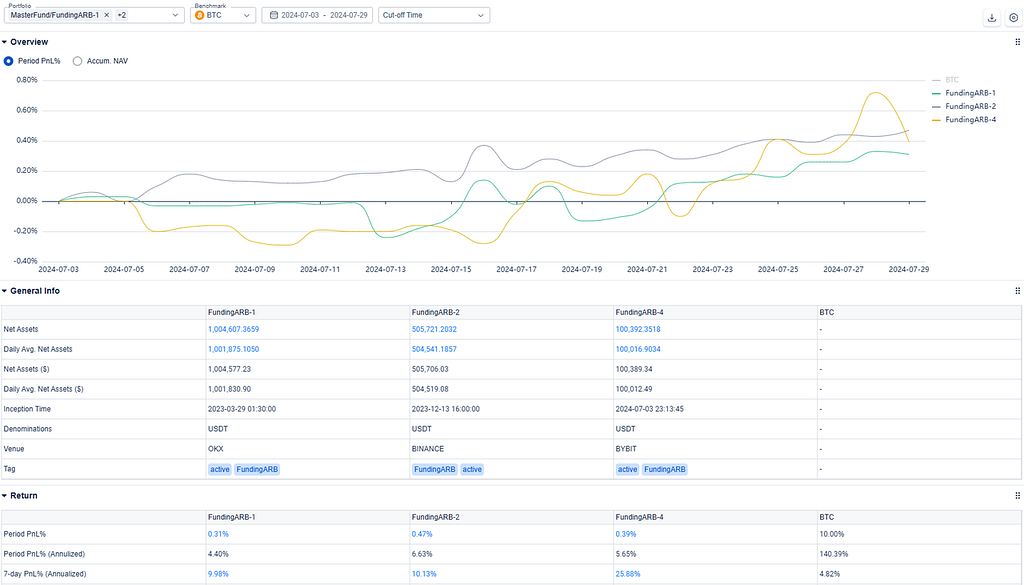Viewport: 1024px width, 585px height.
Task: Click FundingARB-1 Net Assets value link
Action: (x=233, y=329)
